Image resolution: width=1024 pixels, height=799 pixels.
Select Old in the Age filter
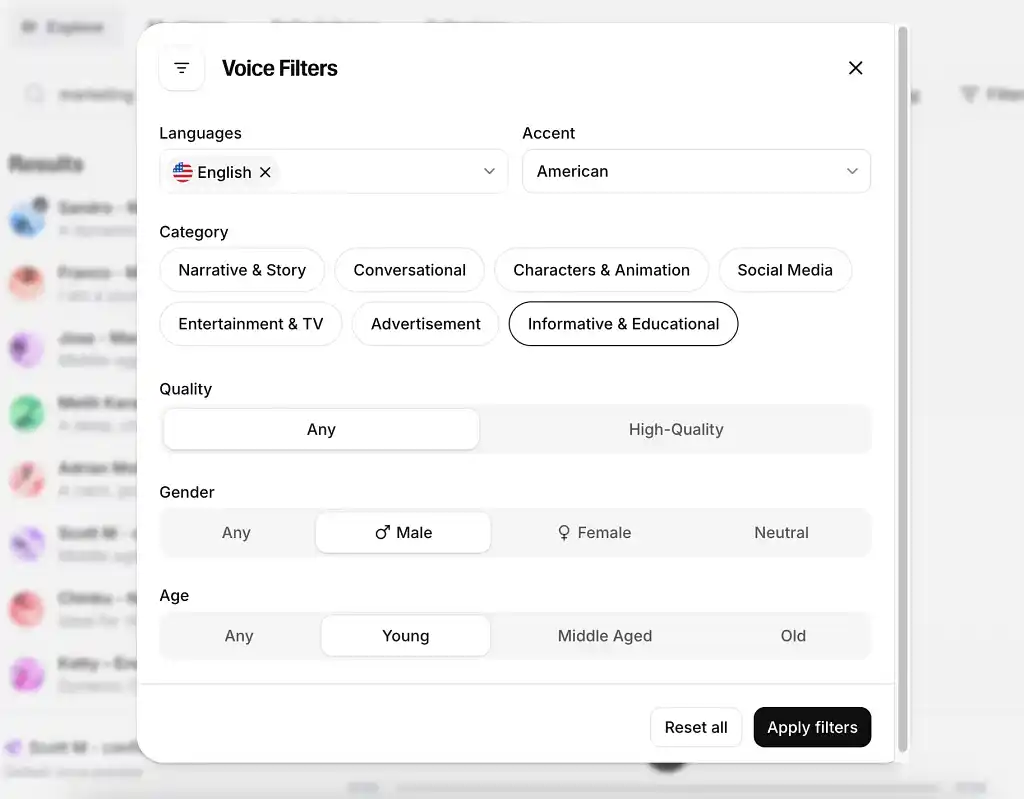(x=793, y=636)
